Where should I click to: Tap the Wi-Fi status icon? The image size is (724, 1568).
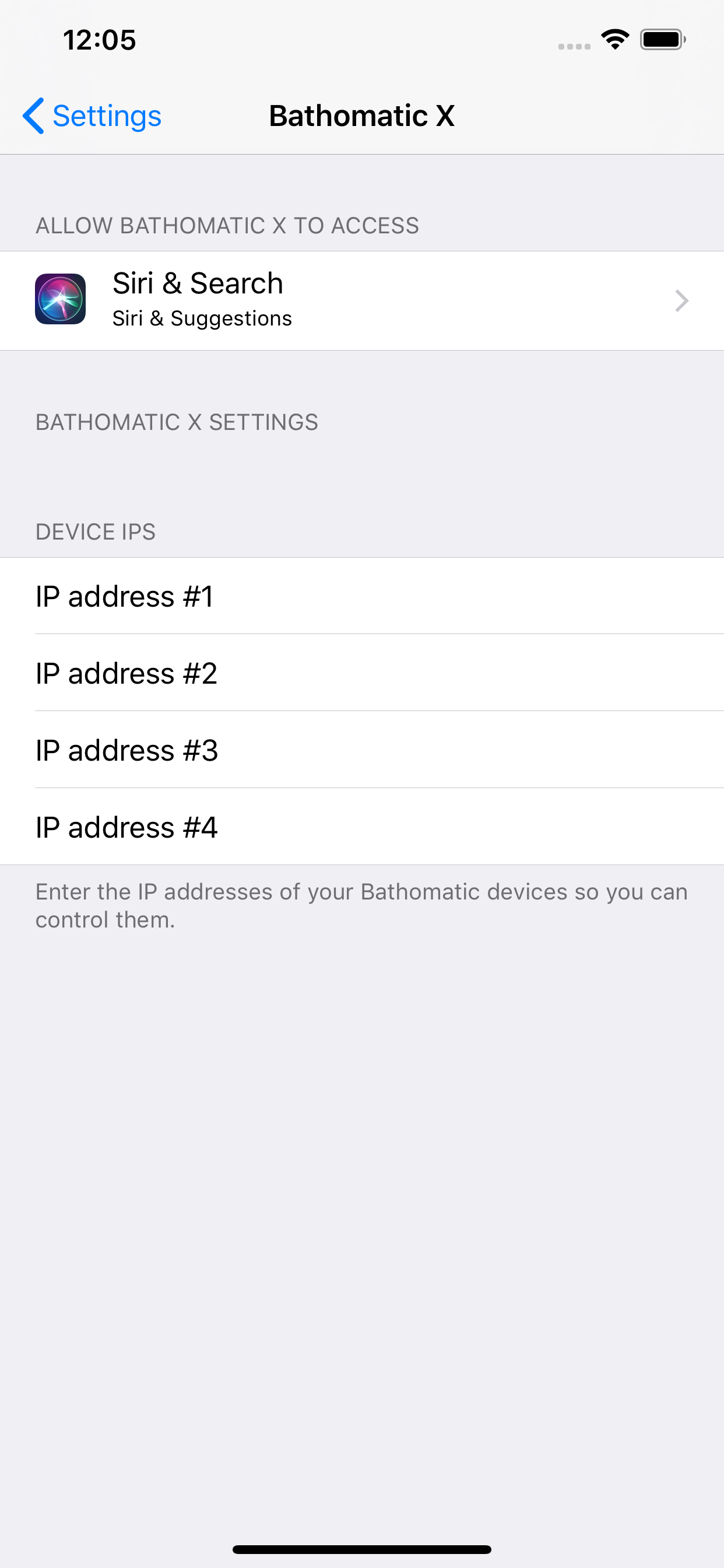(615, 40)
